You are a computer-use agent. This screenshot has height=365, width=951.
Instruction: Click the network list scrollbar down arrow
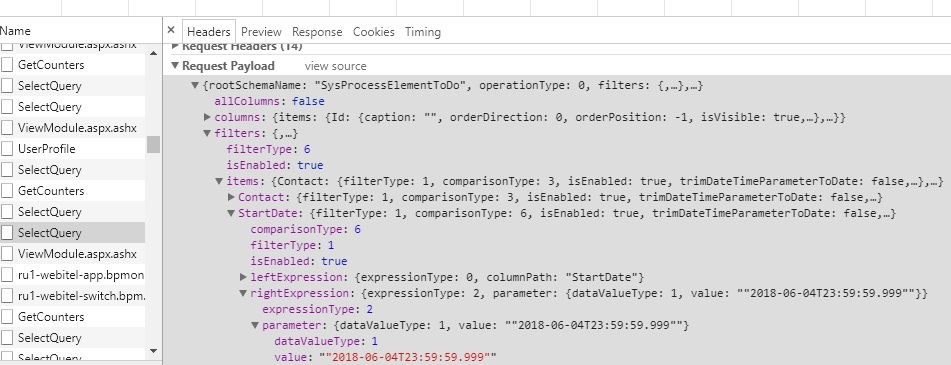(x=153, y=350)
